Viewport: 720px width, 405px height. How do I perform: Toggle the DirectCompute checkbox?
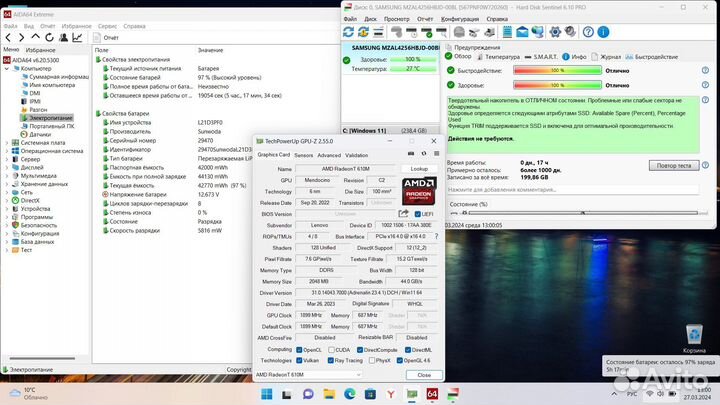(360, 350)
